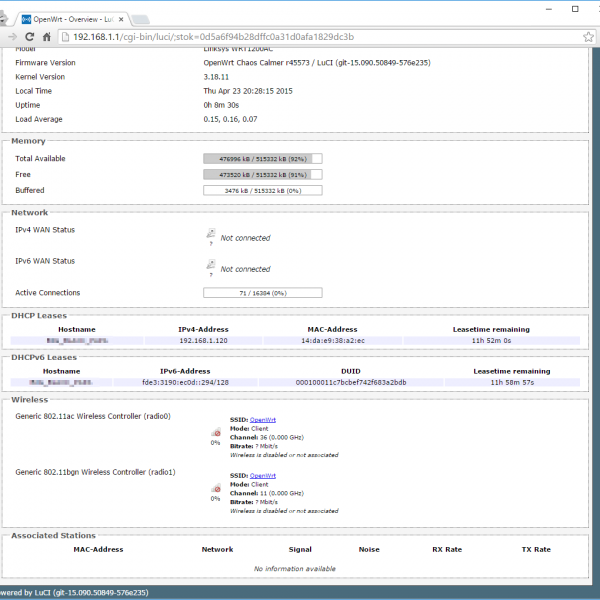Select the OpenWrt - Overview browser tab
Viewport: 600px width, 600px height.
click(70, 18)
